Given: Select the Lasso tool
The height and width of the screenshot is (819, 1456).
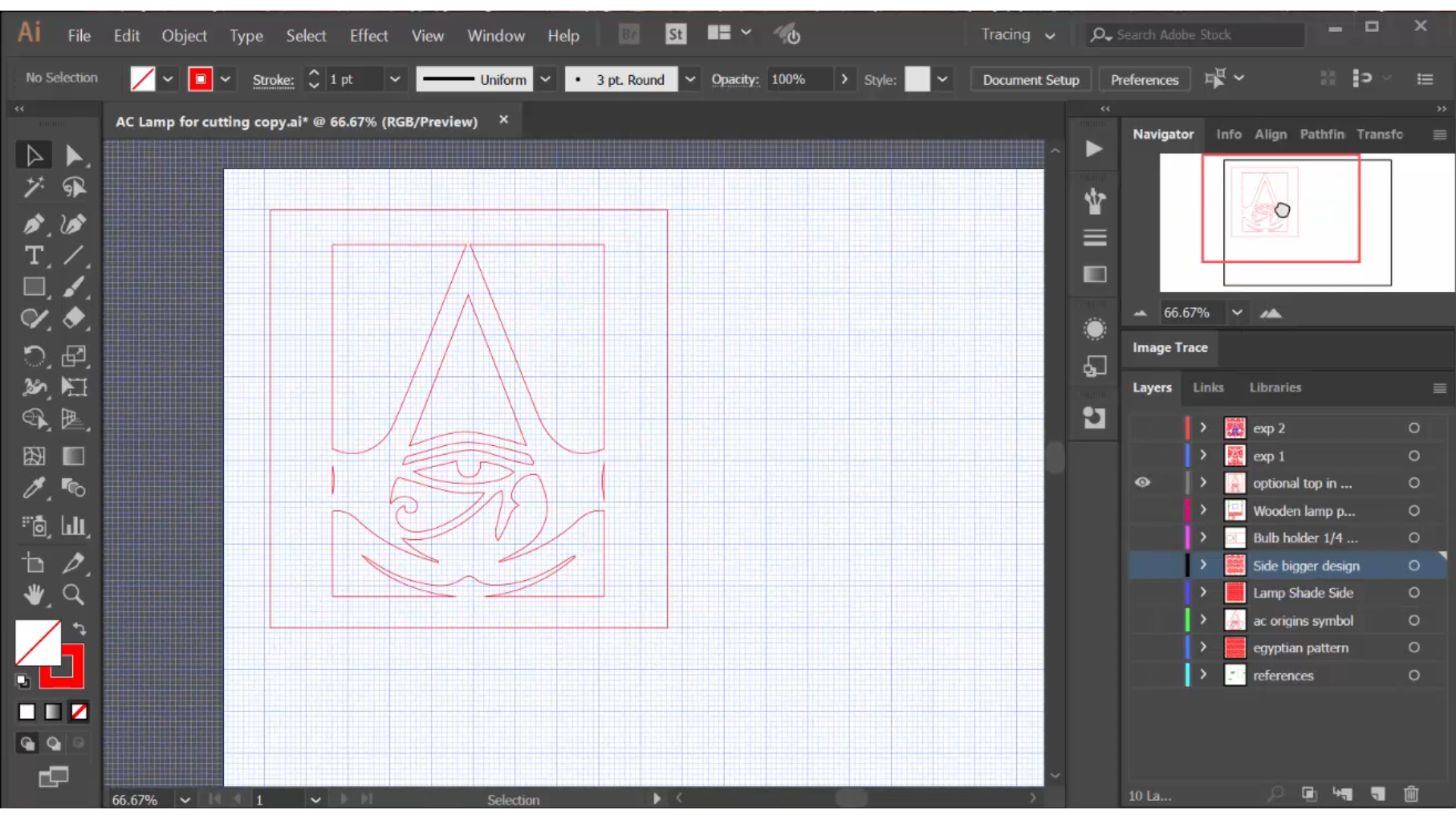Looking at the screenshot, I should pos(74,187).
